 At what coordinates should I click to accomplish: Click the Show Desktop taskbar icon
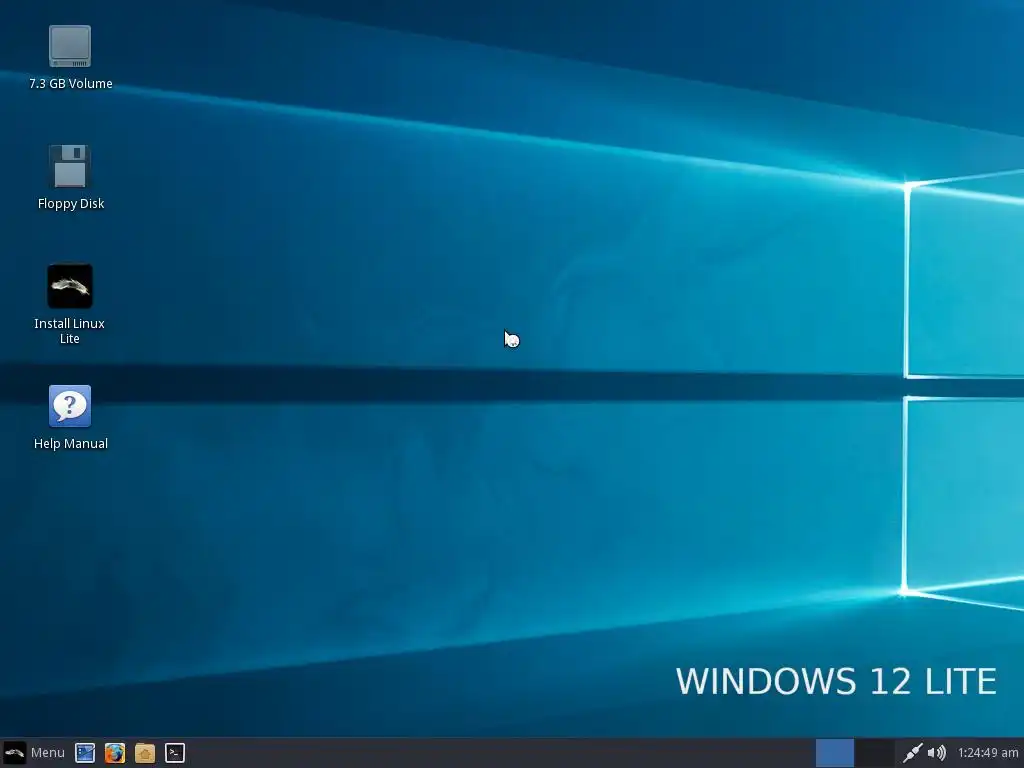(x=85, y=753)
